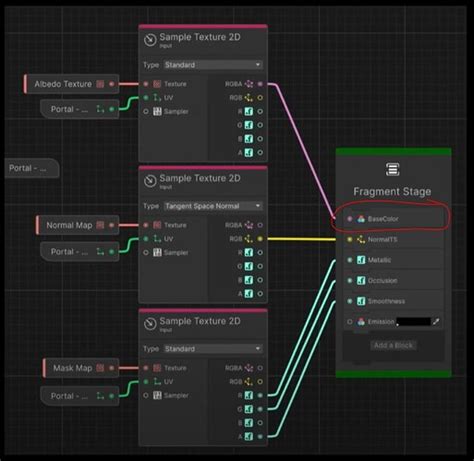Click the Sample Texture 2D title of normal sampler
Image resolution: width=474 pixels, height=461 pixels.
click(200, 178)
